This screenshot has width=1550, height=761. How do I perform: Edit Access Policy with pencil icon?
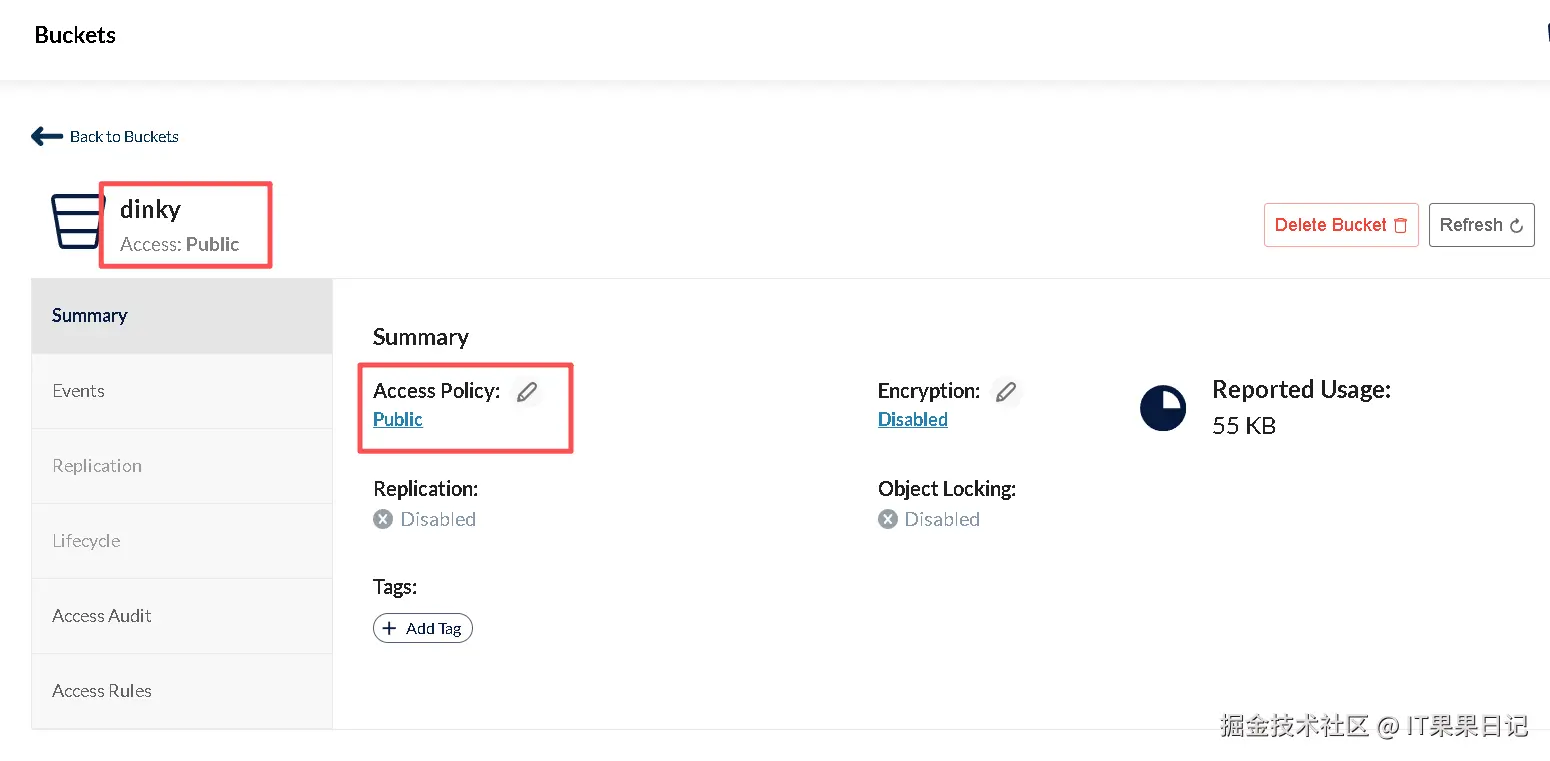pos(527,392)
